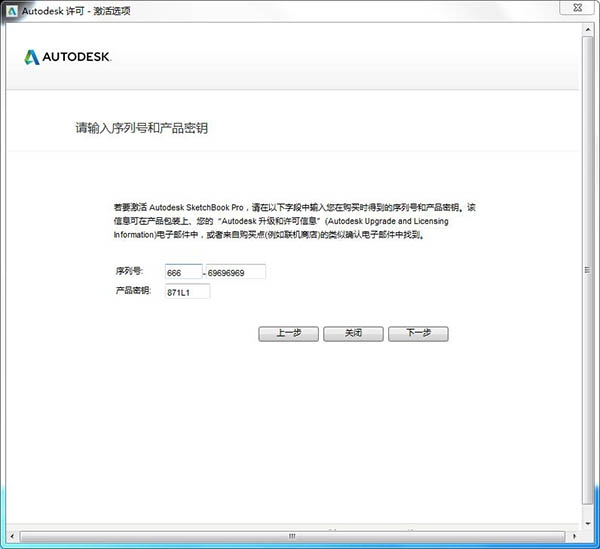
Task: Click the Autodesk logo in header
Action: point(68,57)
